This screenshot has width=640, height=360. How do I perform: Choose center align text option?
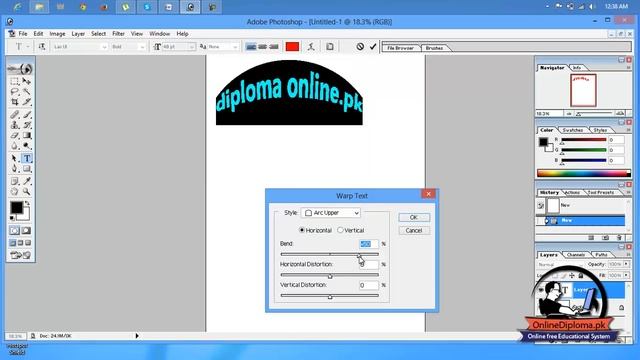[x=262, y=47]
